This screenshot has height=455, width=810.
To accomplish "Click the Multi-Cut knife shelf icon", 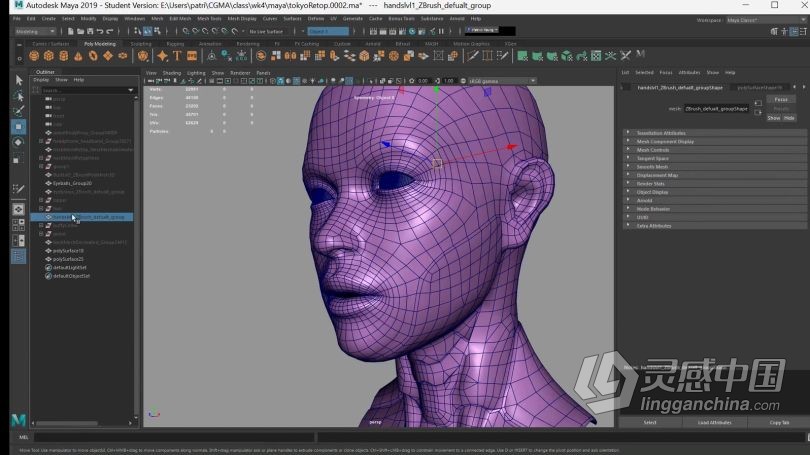I will (x=473, y=56).
